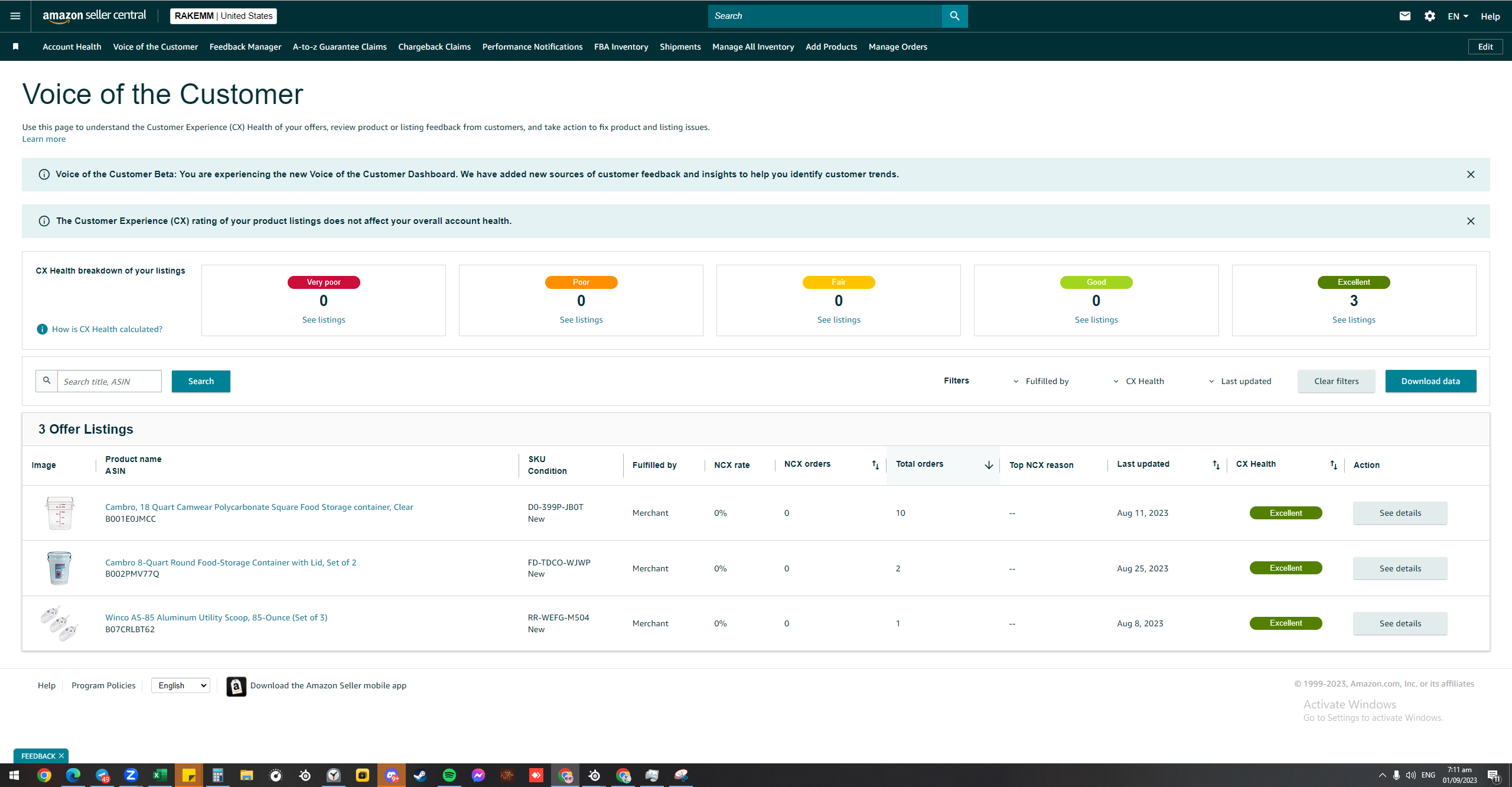Click the Cambro 18 Quart product thumbnail
Viewport: 1512px width, 787px height.
(x=59, y=513)
